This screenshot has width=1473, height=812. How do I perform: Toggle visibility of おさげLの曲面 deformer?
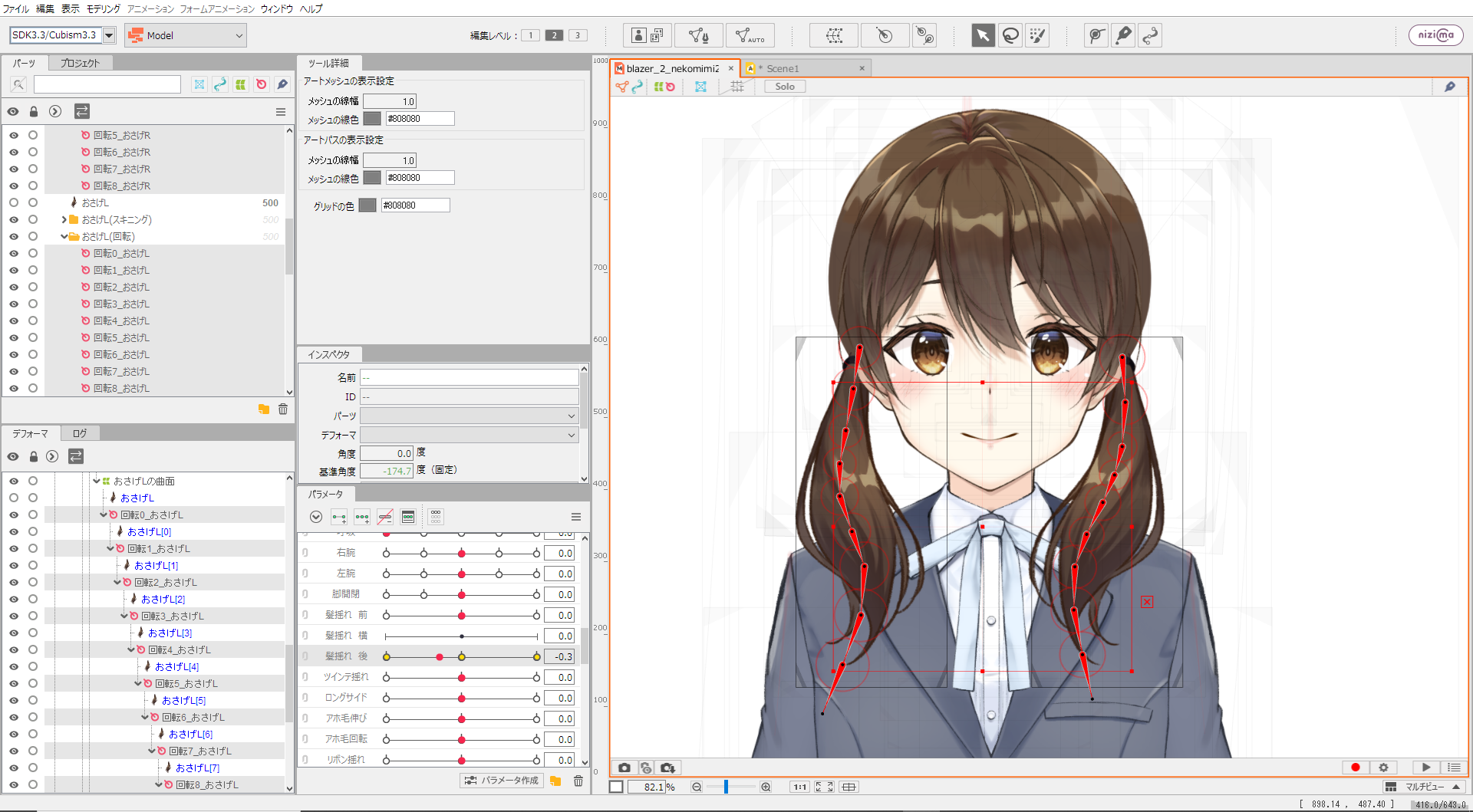14,481
